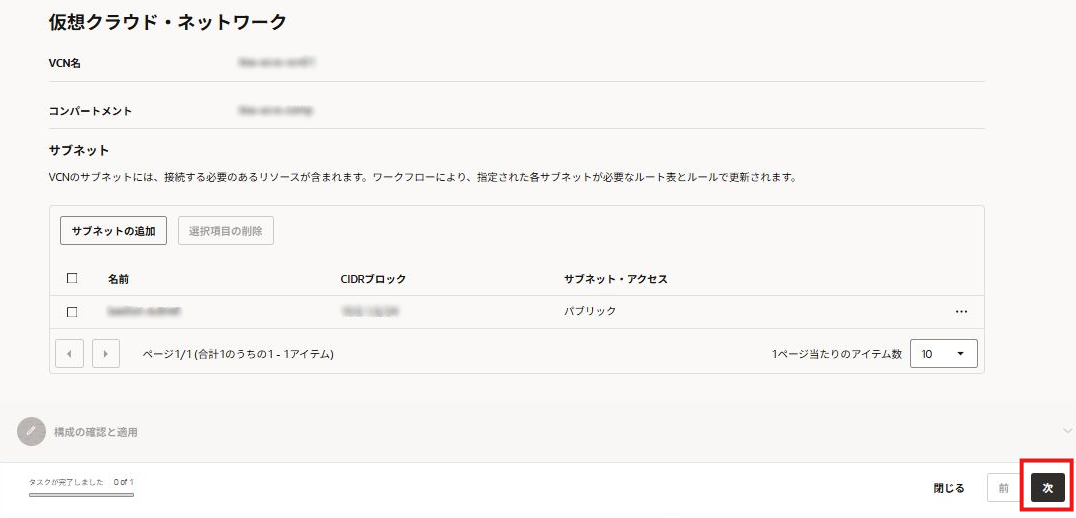Tick the checkbox on the パブリック subnet row
1076x518 pixels.
pos(71,312)
